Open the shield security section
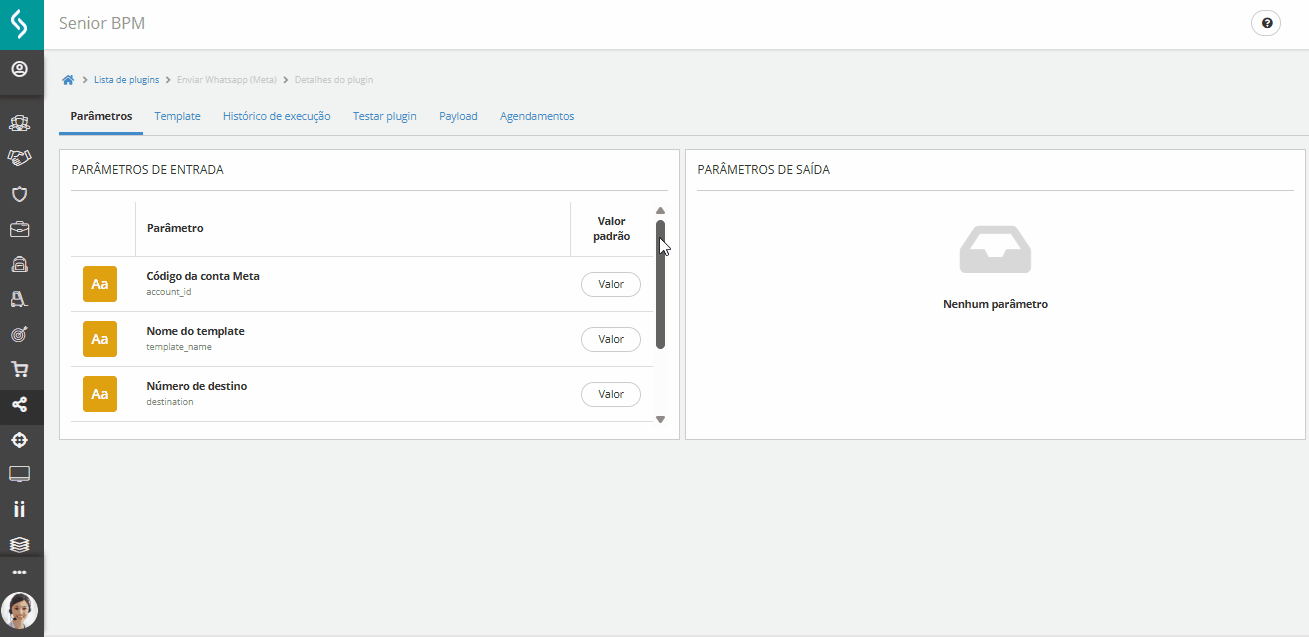Screen dimensions: 1309x637 (20, 194)
